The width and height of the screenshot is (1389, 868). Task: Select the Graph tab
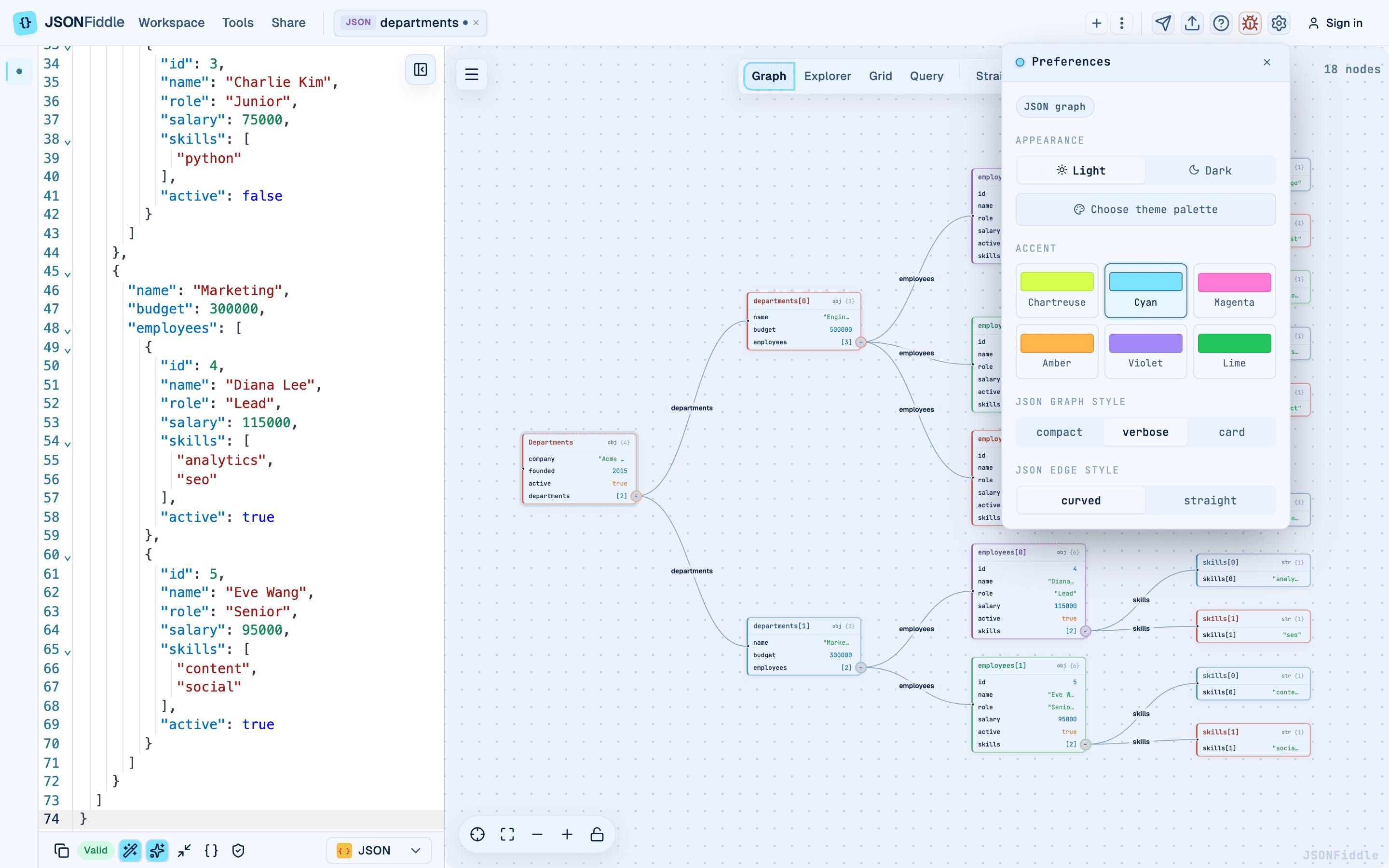coord(769,76)
